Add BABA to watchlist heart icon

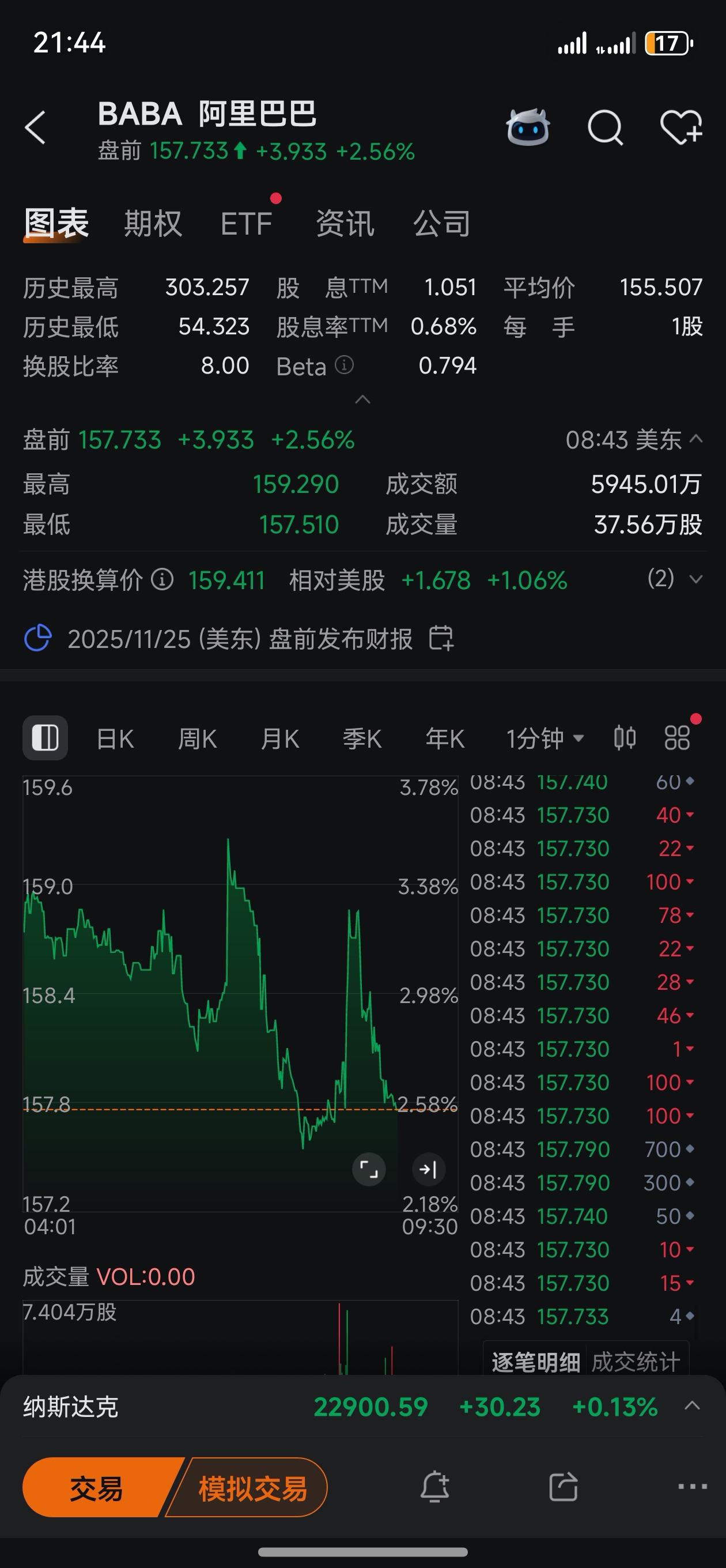tap(681, 127)
